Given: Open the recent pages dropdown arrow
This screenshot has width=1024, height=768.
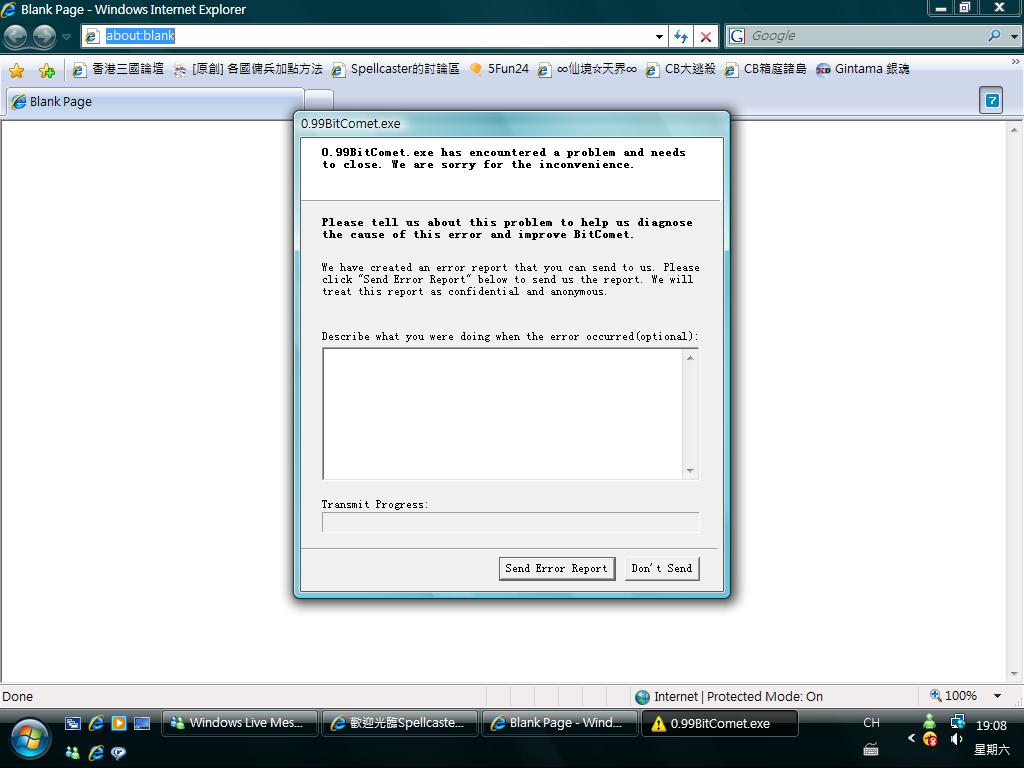Looking at the screenshot, I should [66, 37].
